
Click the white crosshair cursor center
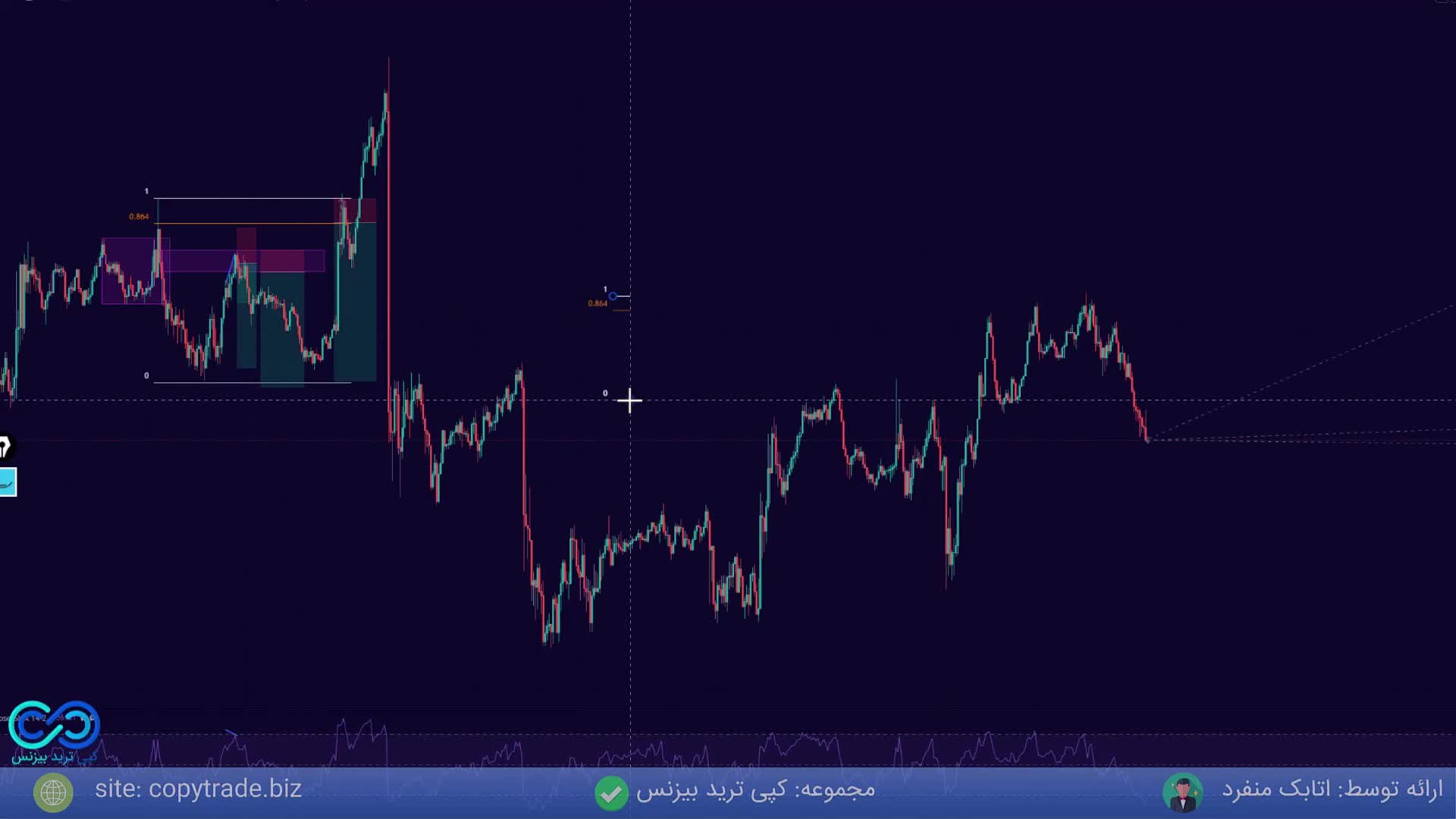[x=629, y=400]
